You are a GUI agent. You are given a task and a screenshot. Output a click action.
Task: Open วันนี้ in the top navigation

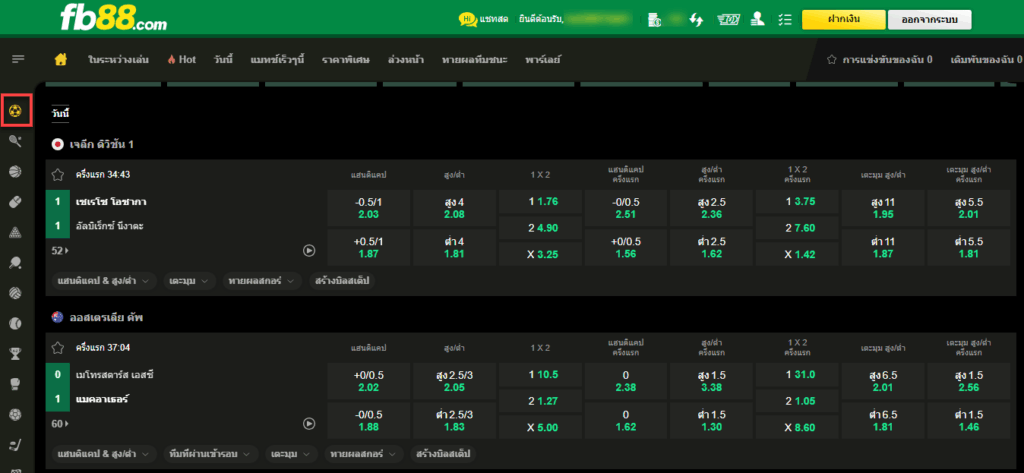223,59
